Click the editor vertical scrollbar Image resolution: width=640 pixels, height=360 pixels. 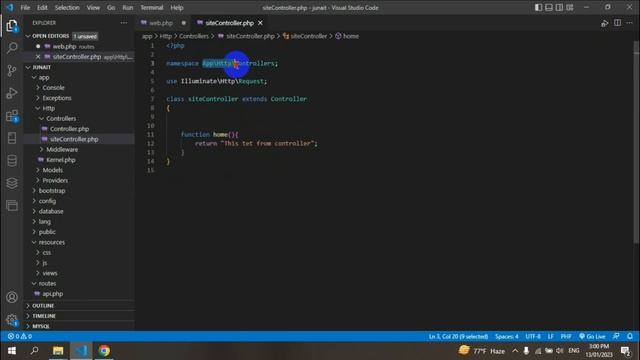coord(636,143)
